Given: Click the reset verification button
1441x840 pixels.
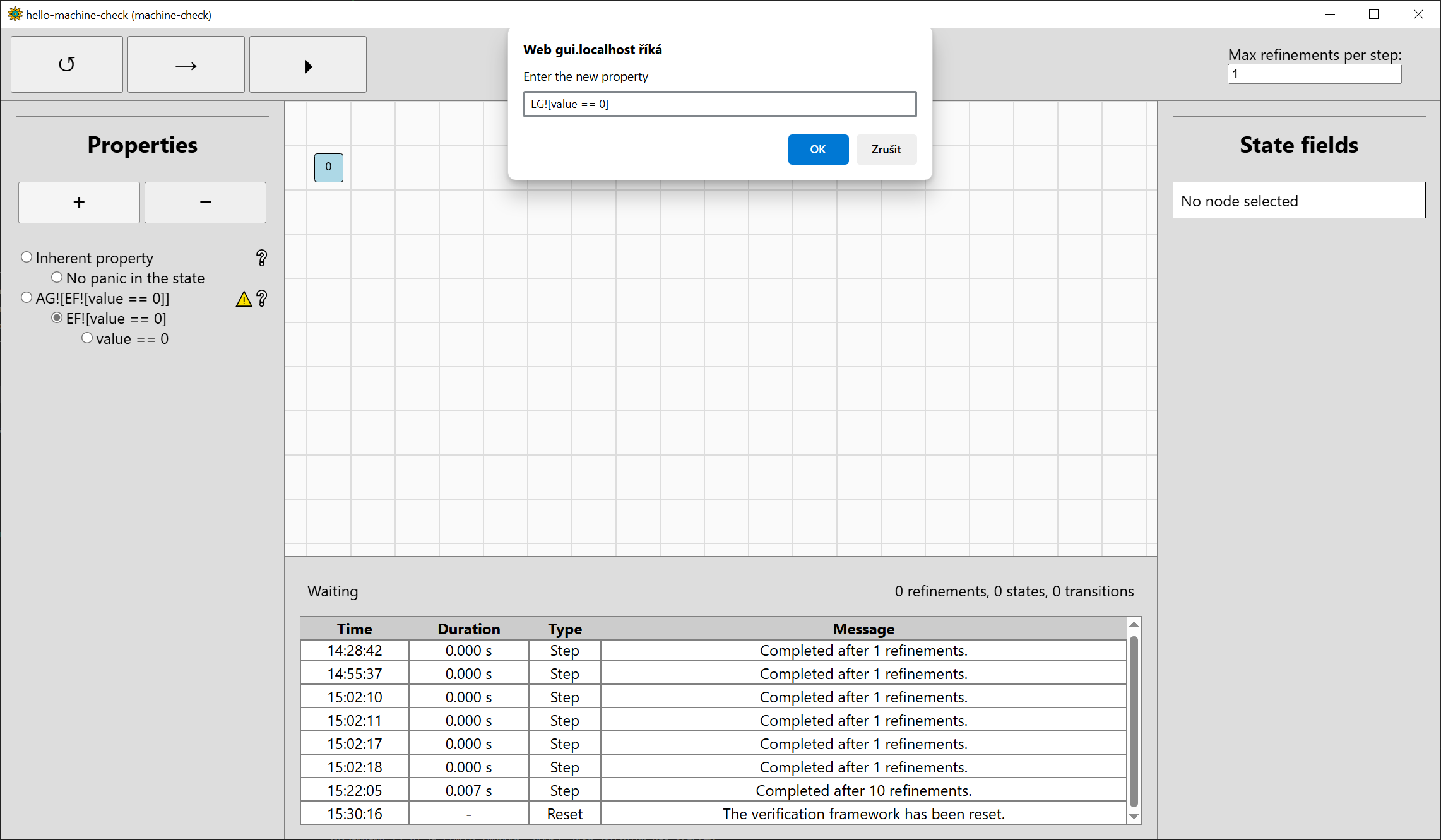Looking at the screenshot, I should click(66, 64).
